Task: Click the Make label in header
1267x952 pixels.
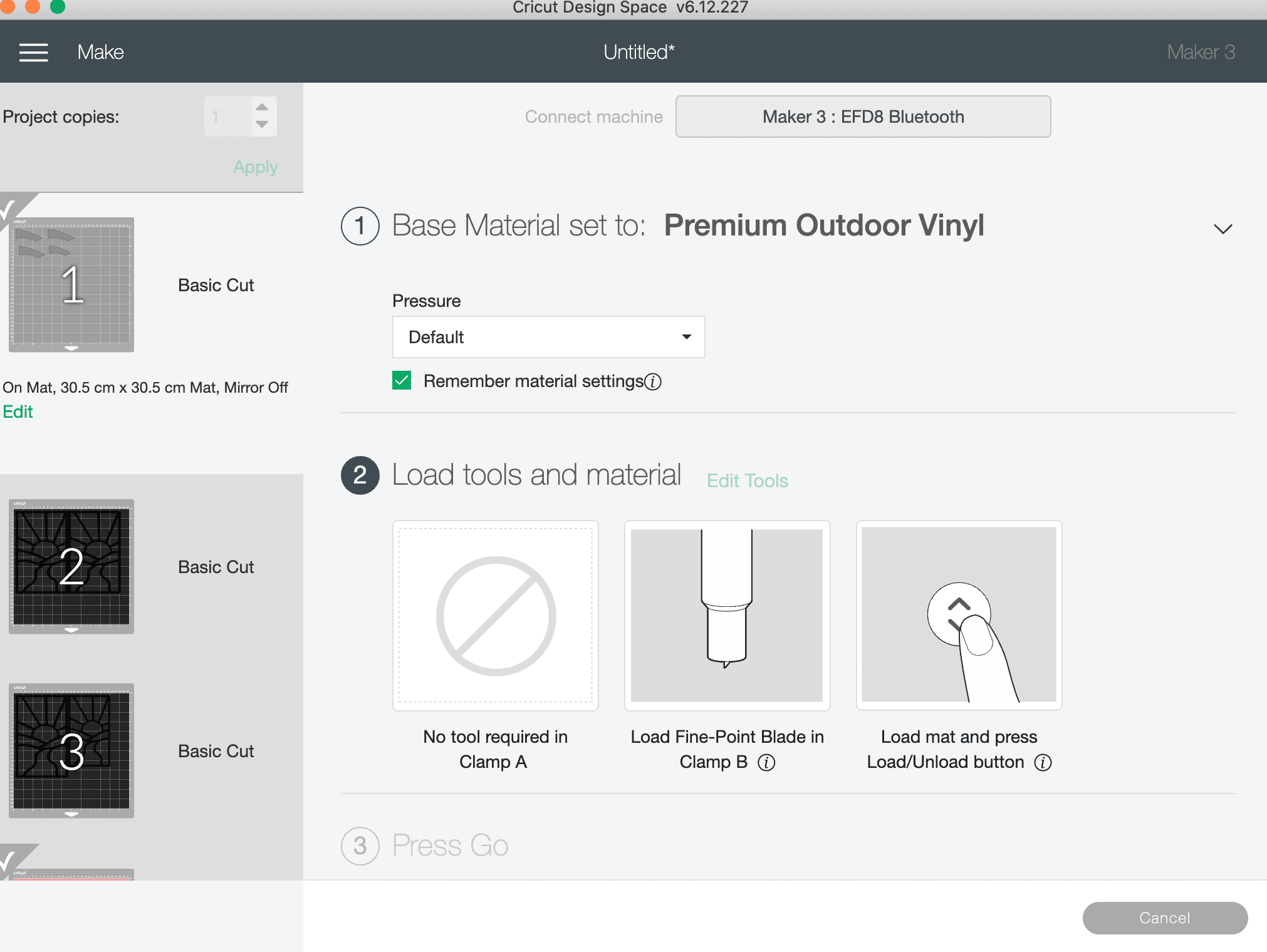Action: click(100, 52)
